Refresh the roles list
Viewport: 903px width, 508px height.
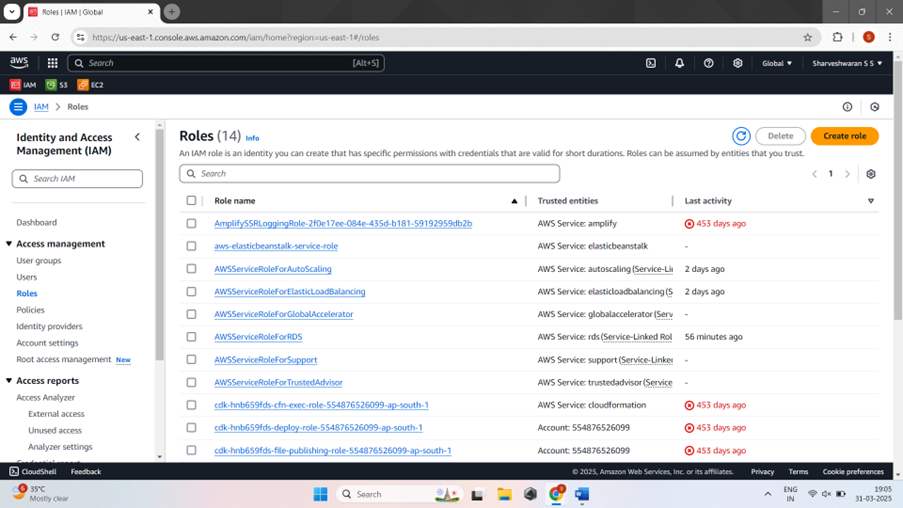click(741, 136)
